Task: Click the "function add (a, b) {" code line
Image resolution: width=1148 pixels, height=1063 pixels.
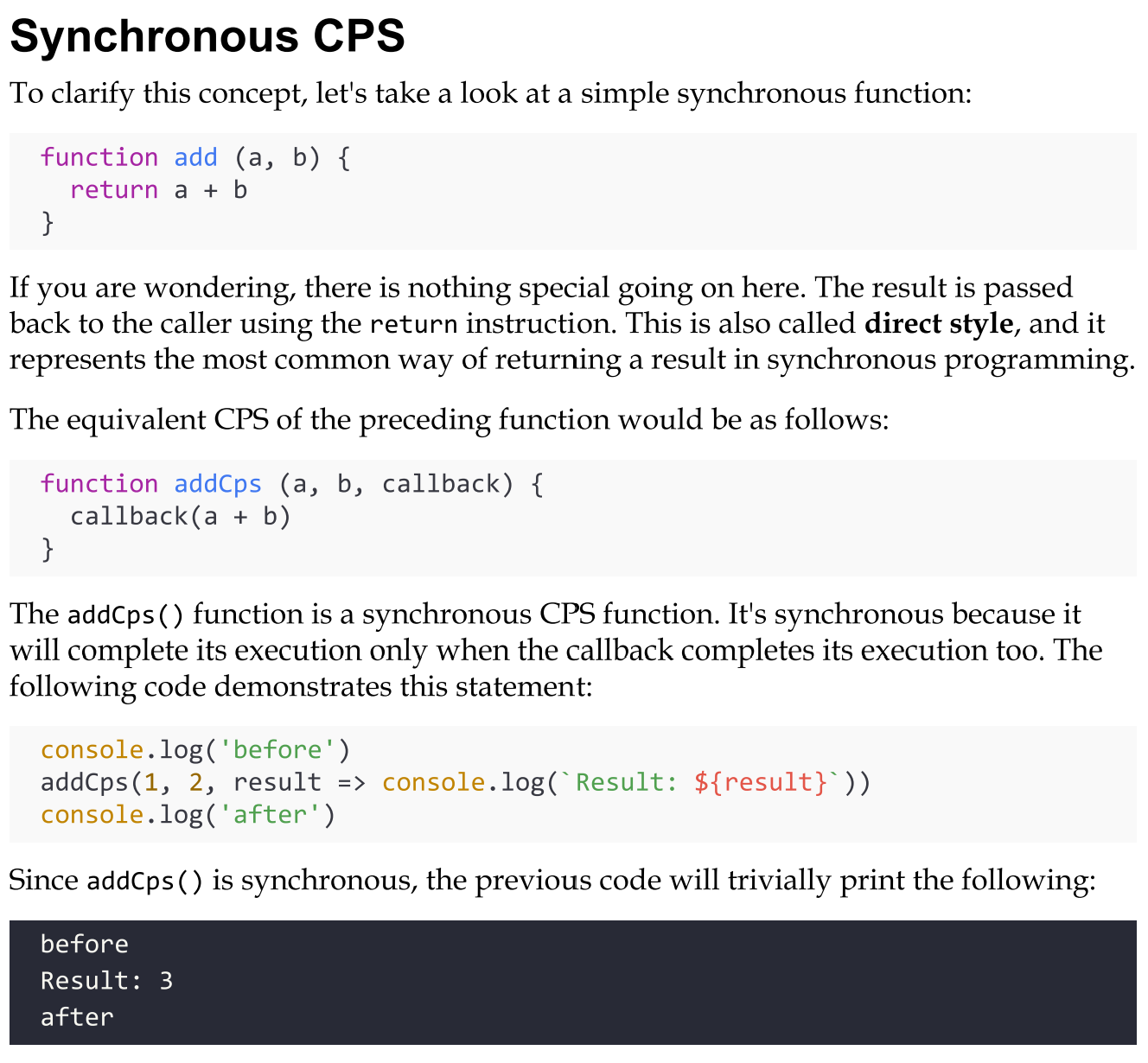Action: pyautogui.click(x=195, y=157)
